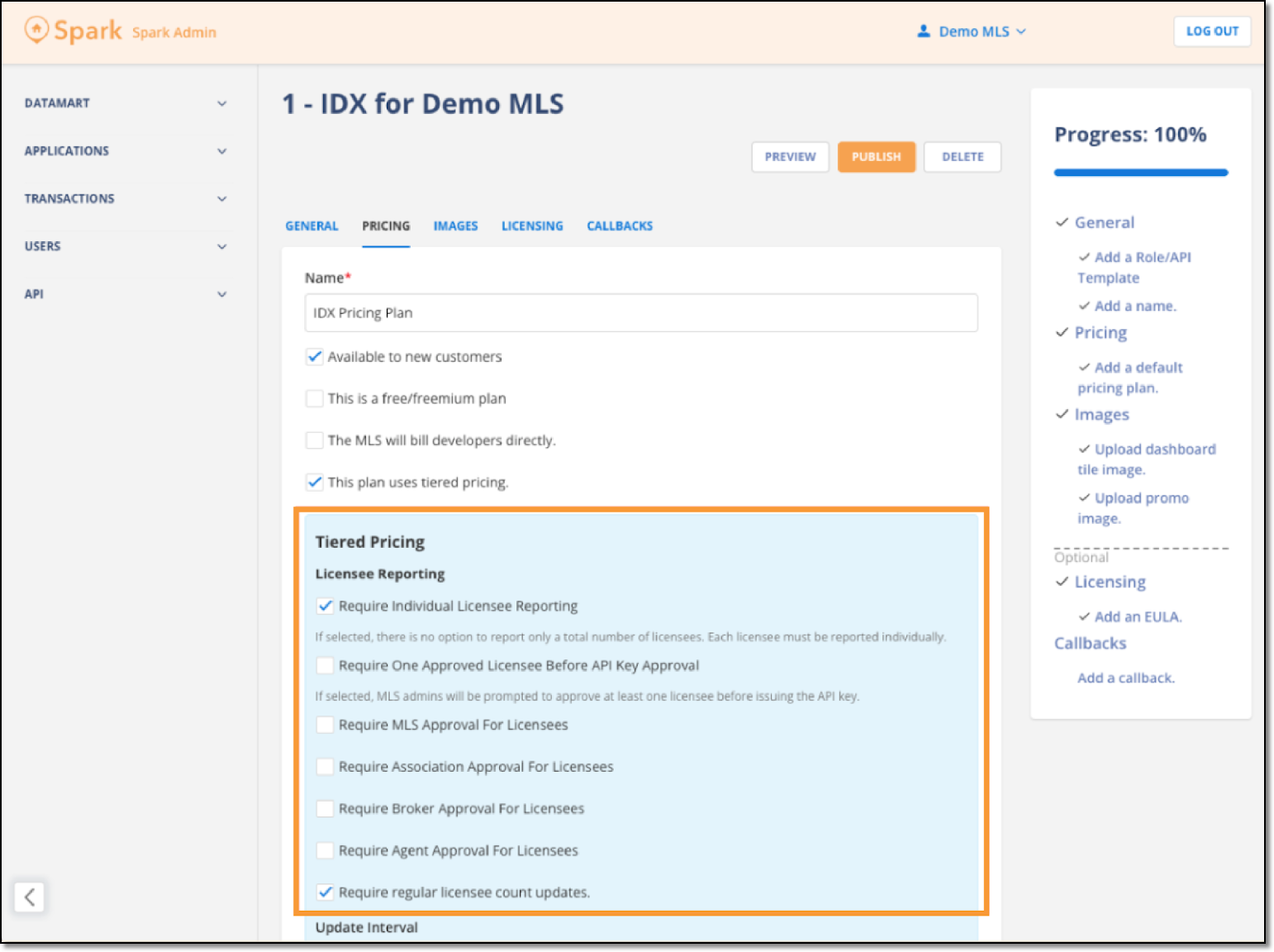Collapse sidebar with the left arrow button
Viewport: 1274px width, 952px height.
coord(29,897)
